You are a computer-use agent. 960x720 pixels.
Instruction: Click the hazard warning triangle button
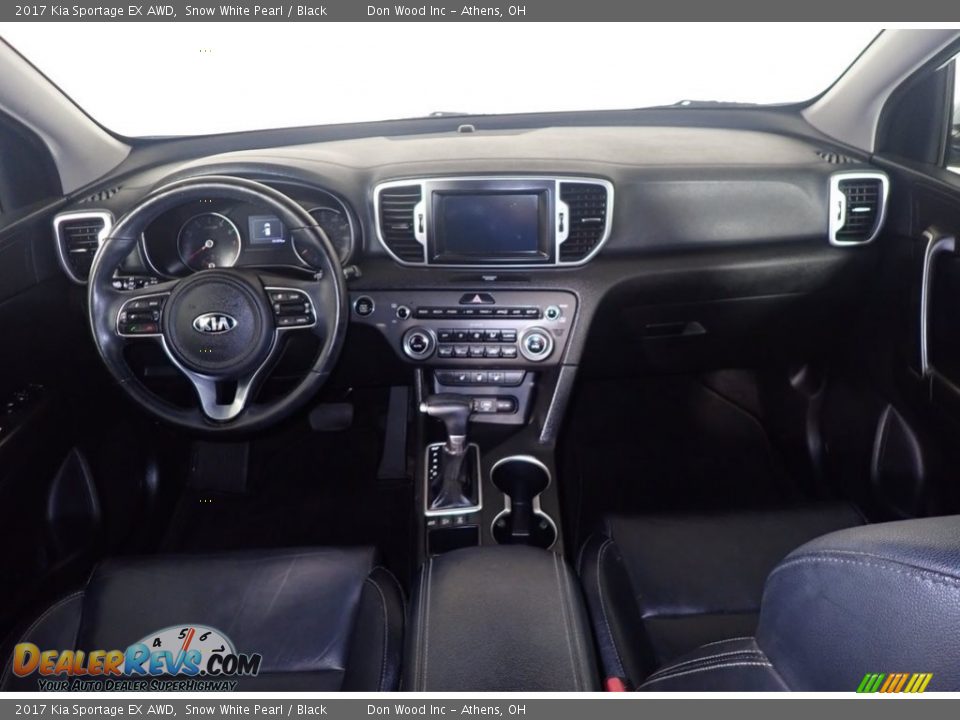(475, 297)
